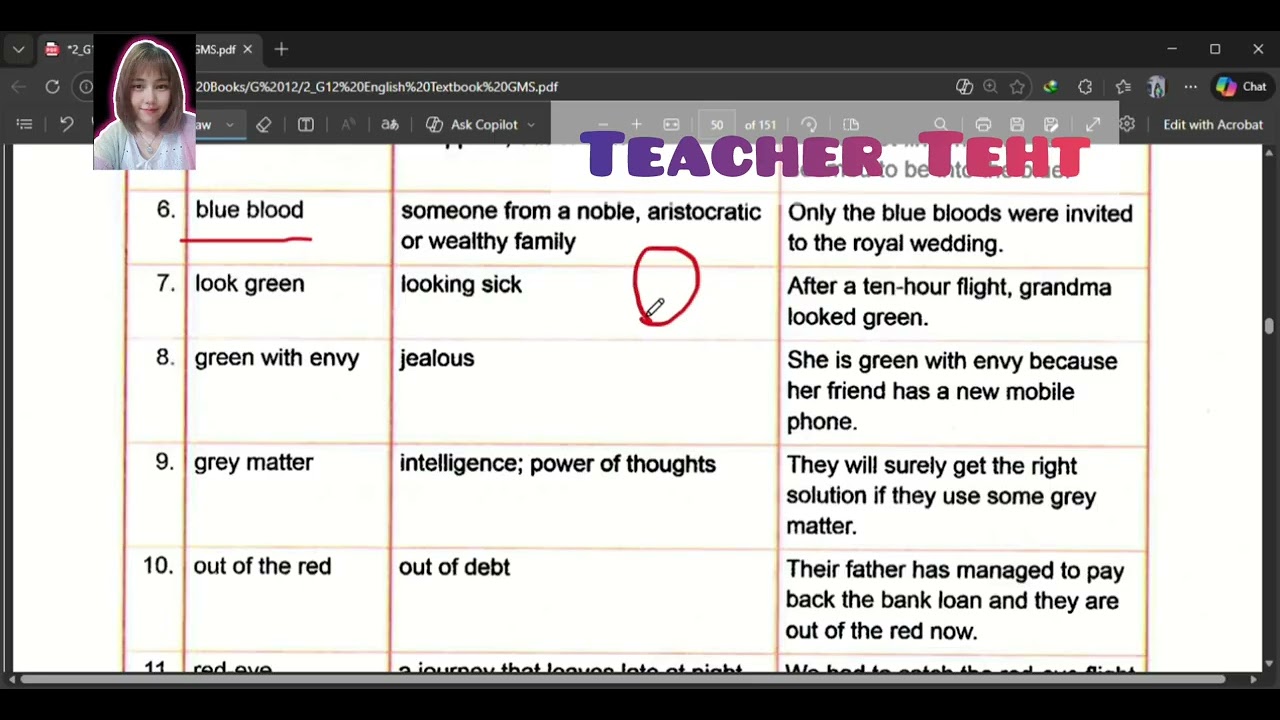
Task: Open the browser profile avatar
Action: click(1156, 87)
